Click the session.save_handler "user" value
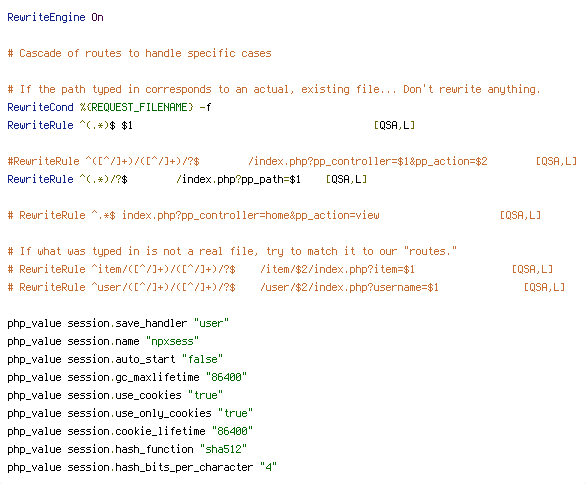Viewport: 586px width, 484px height. [211, 323]
